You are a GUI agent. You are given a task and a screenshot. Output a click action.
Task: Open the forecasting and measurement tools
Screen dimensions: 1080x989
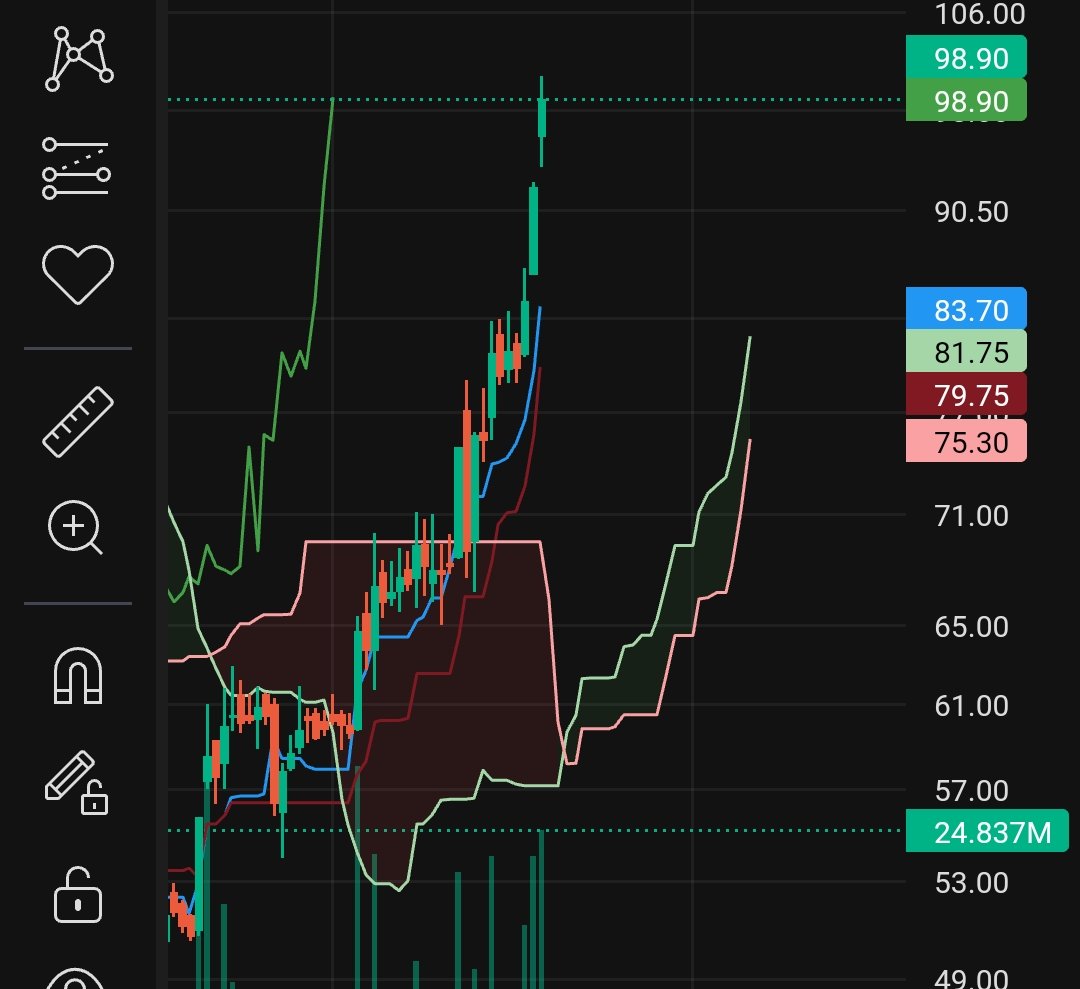(x=76, y=168)
